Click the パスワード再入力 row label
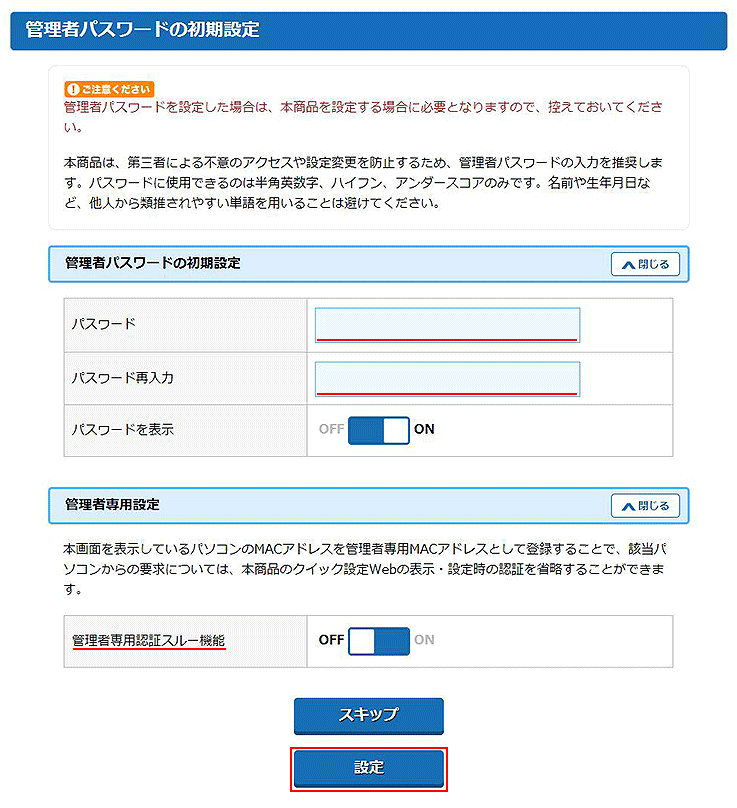 (123, 379)
